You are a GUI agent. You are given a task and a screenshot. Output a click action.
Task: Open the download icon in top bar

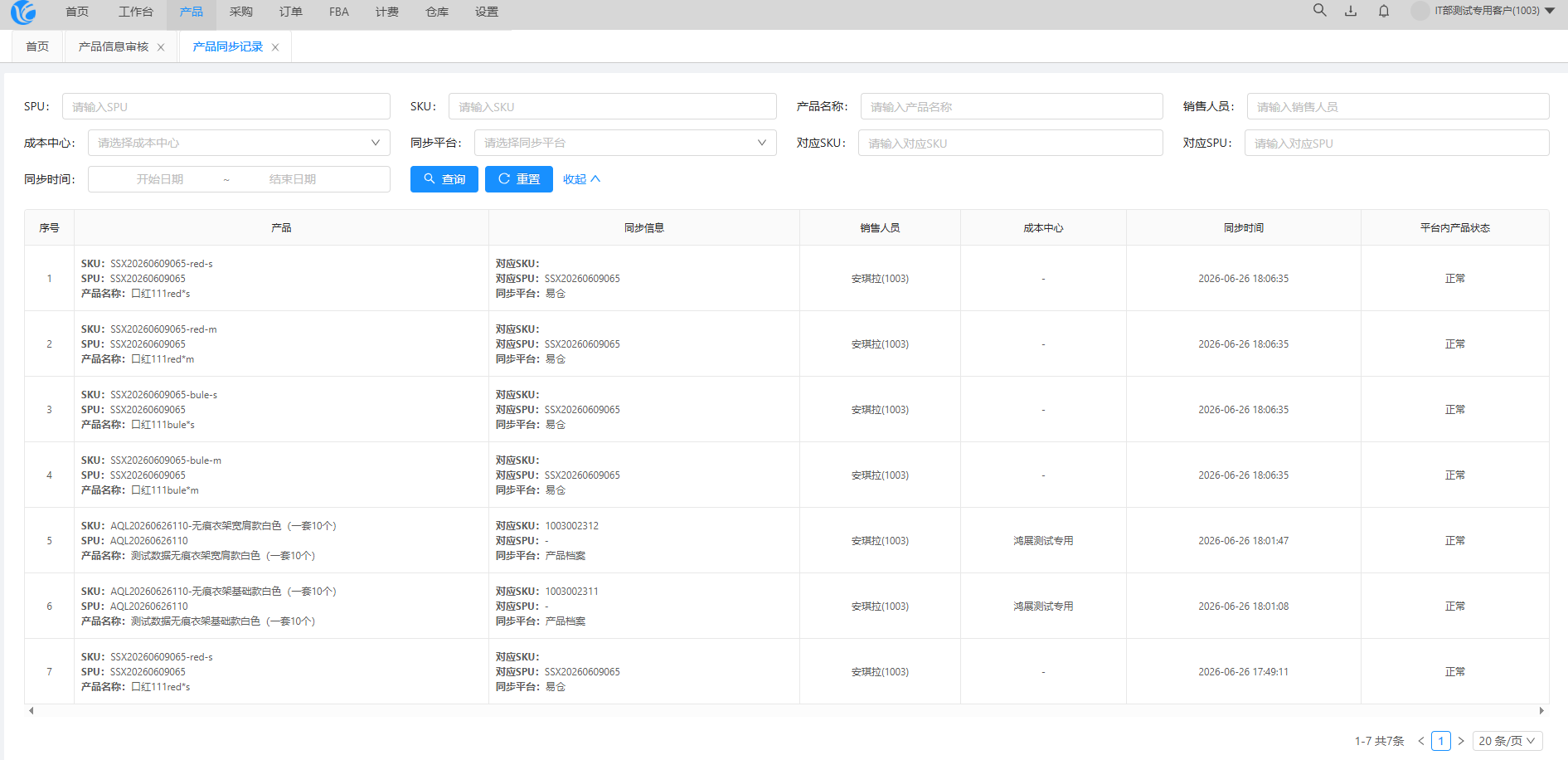pyautogui.click(x=1351, y=11)
